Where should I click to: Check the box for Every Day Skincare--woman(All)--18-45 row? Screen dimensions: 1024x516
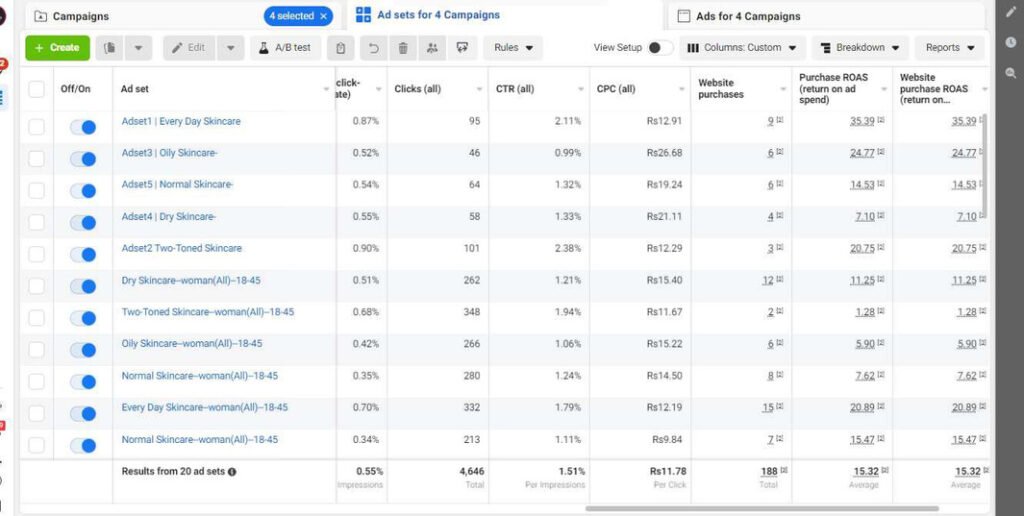37,413
